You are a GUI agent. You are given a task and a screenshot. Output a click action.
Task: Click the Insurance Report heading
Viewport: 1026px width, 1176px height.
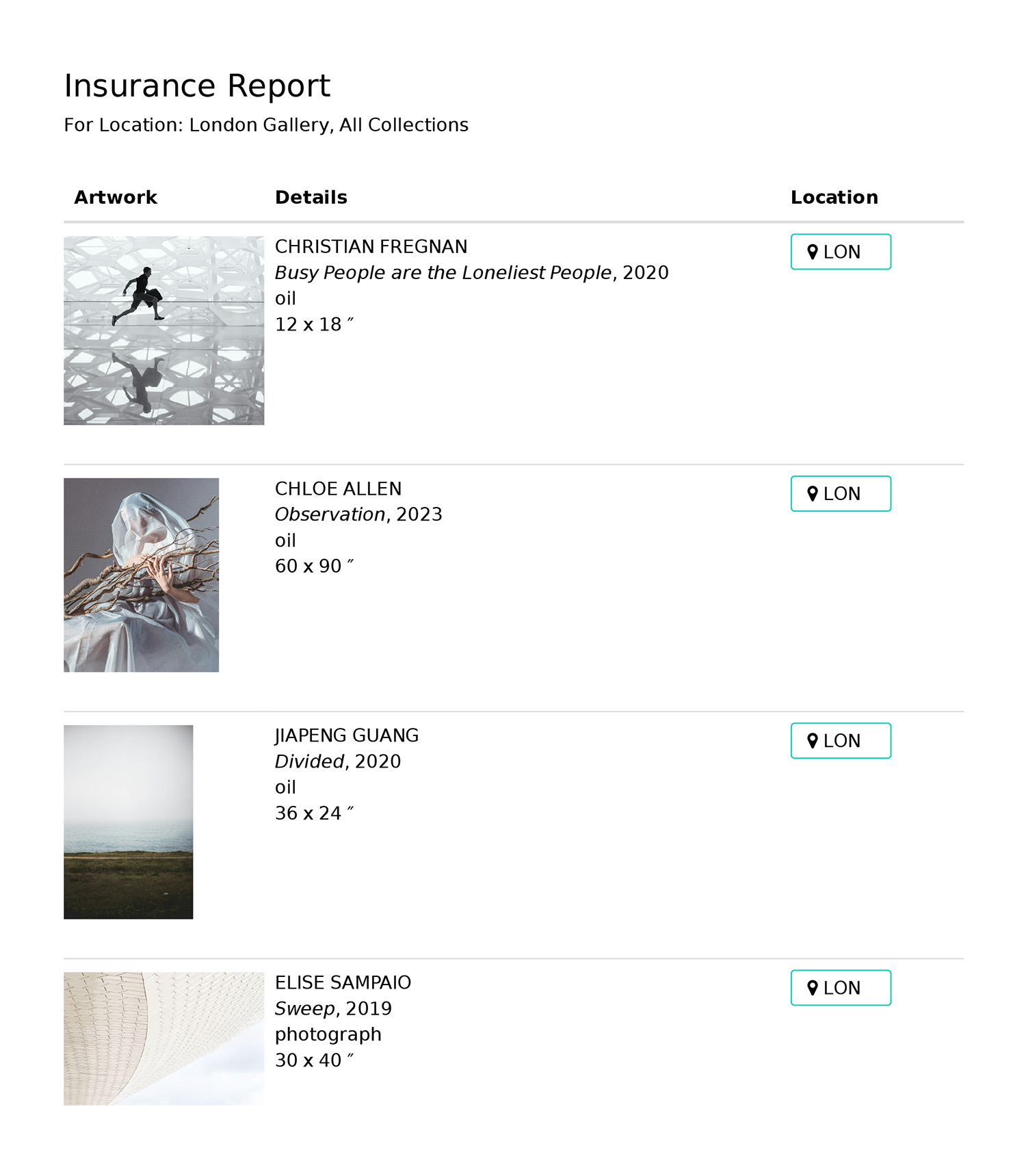(197, 86)
